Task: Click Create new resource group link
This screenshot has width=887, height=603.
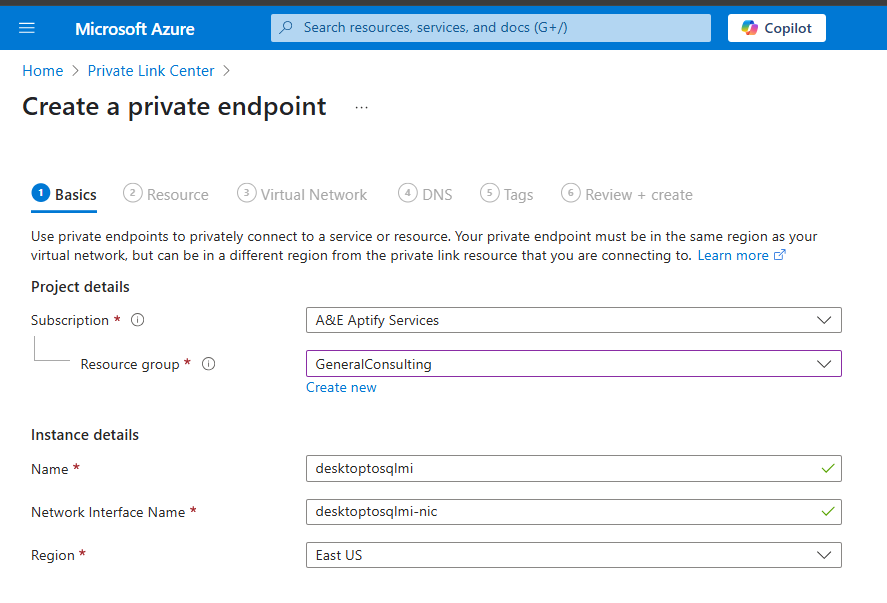Action: click(x=341, y=387)
